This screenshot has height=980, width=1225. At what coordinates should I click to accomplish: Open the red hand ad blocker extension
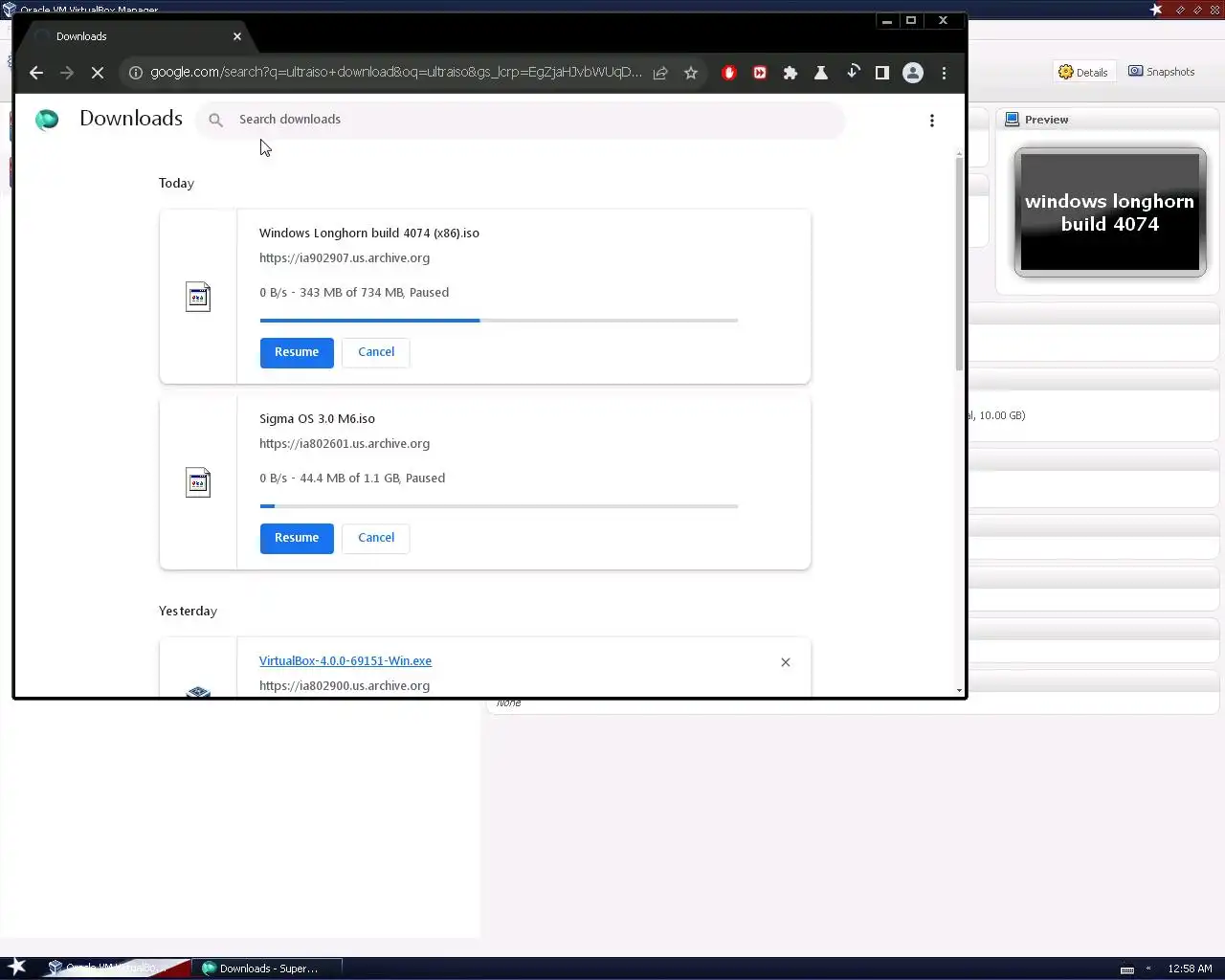click(x=729, y=73)
